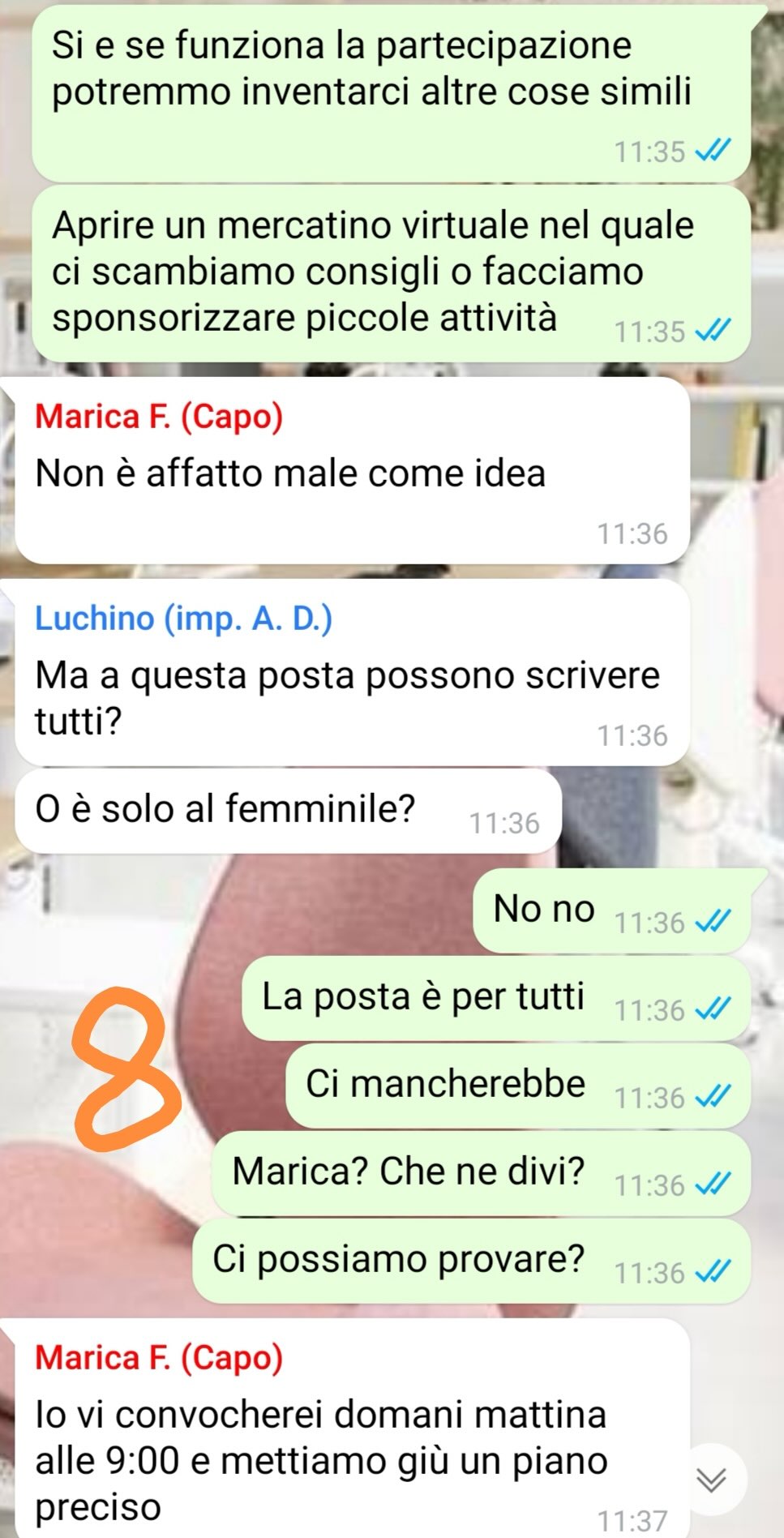Tap read ticks on 'Marica? Che ne divi?'
The image size is (784, 1538).
714,1185
